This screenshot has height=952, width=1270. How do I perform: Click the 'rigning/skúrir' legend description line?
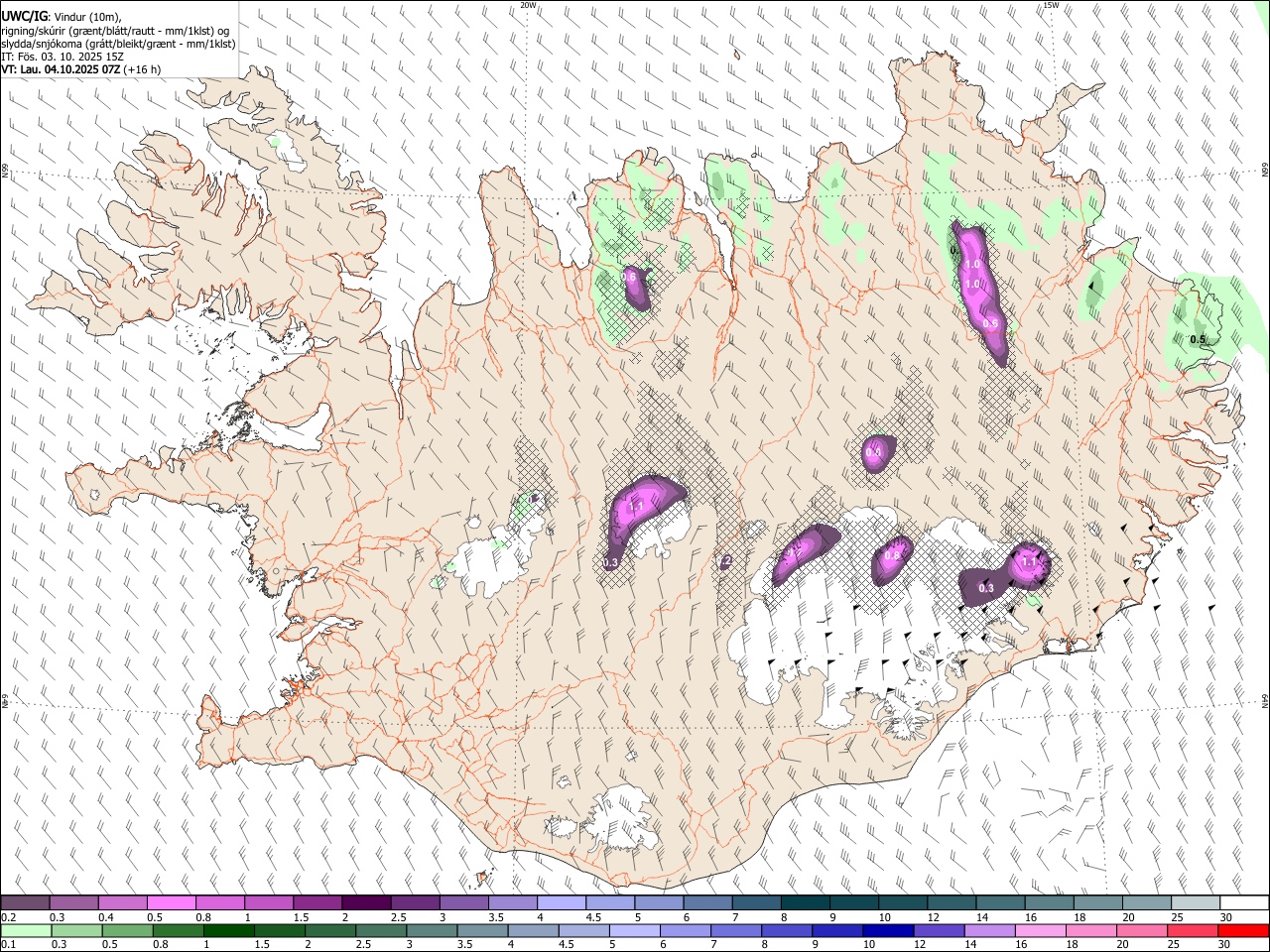click(x=116, y=31)
